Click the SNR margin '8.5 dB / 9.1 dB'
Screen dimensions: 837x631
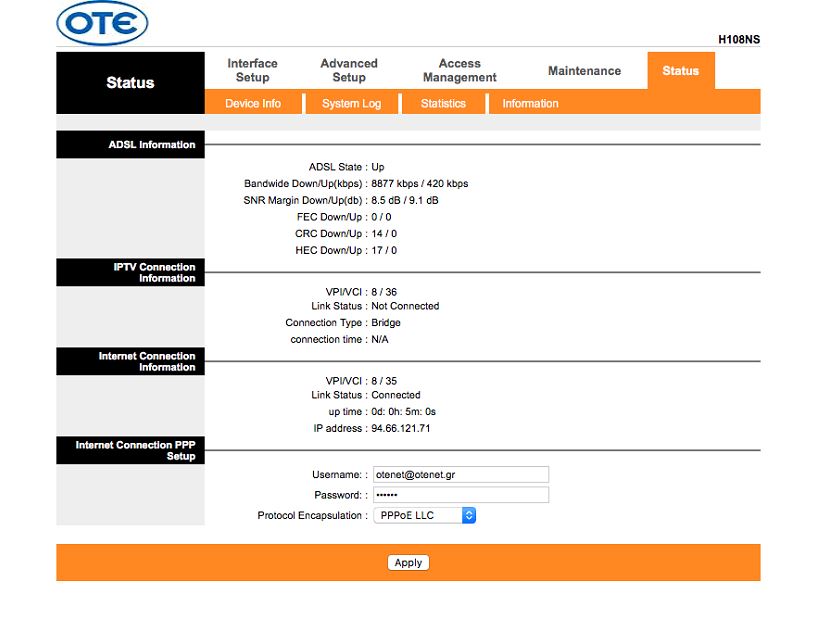coord(405,200)
